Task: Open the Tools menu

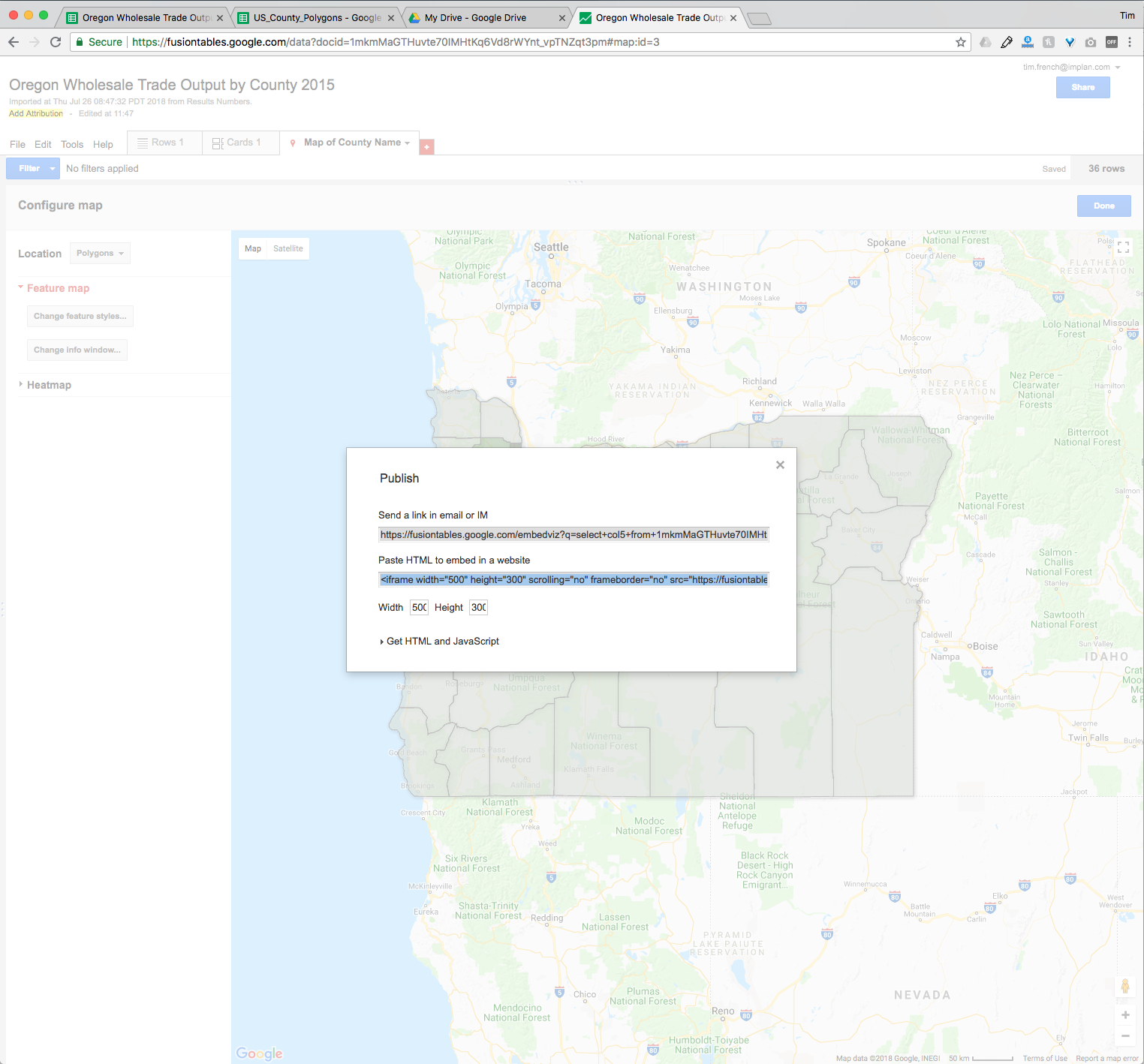Action: (72, 144)
